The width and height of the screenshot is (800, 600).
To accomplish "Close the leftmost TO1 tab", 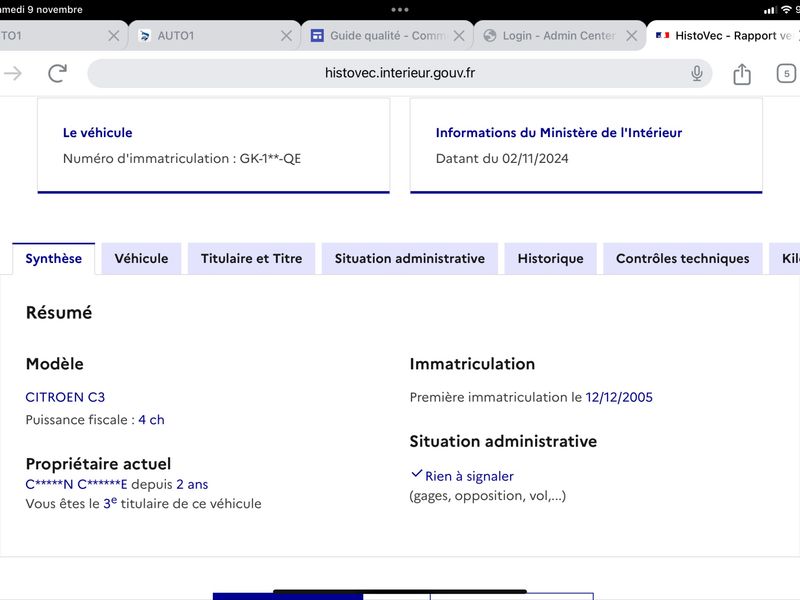I will (114, 36).
